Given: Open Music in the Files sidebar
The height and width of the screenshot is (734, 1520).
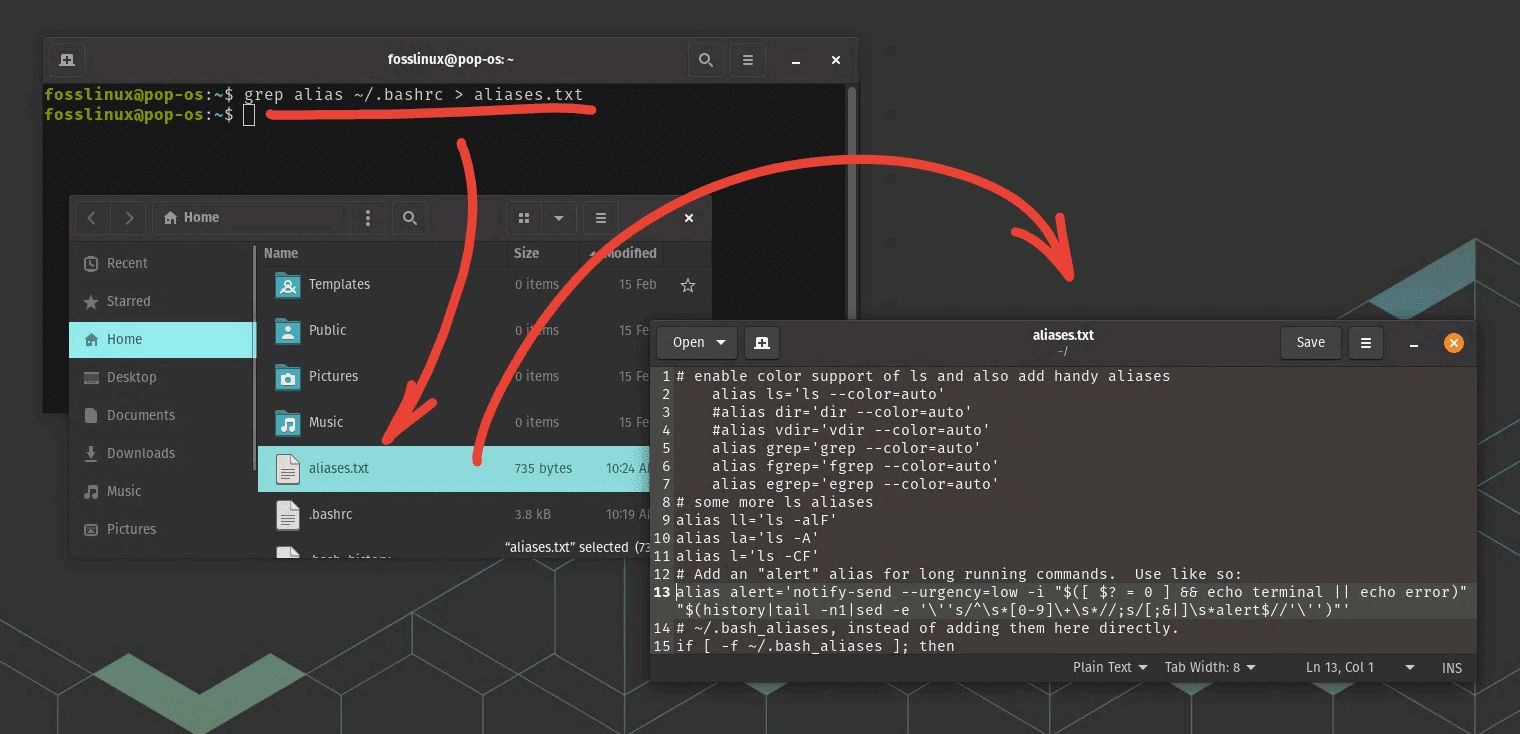Looking at the screenshot, I should pos(163,491).
